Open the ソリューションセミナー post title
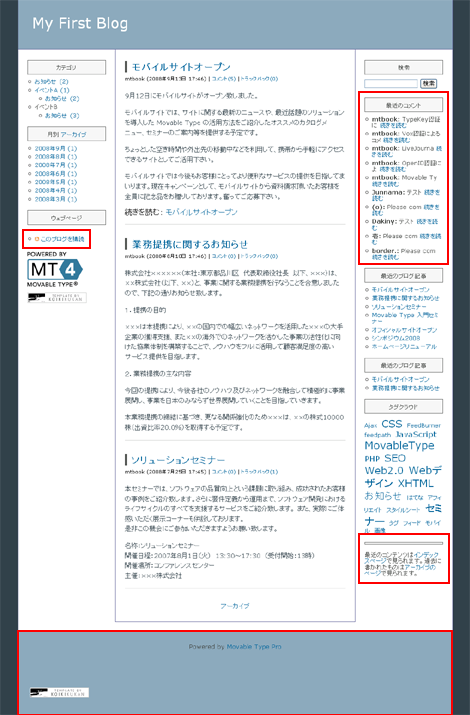This screenshot has width=470, height=715. click(178, 460)
